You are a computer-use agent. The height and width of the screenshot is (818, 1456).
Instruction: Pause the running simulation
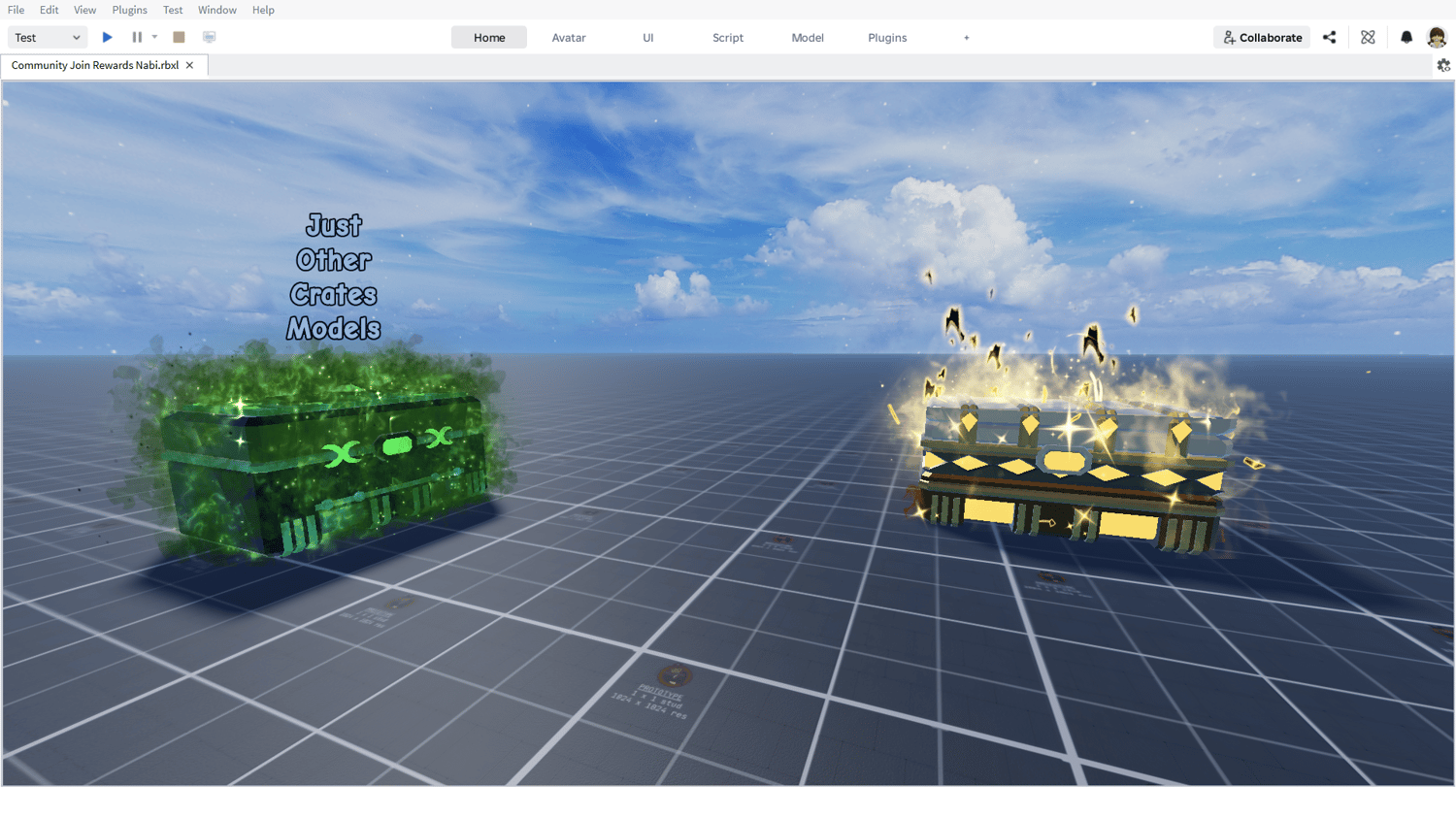click(137, 37)
